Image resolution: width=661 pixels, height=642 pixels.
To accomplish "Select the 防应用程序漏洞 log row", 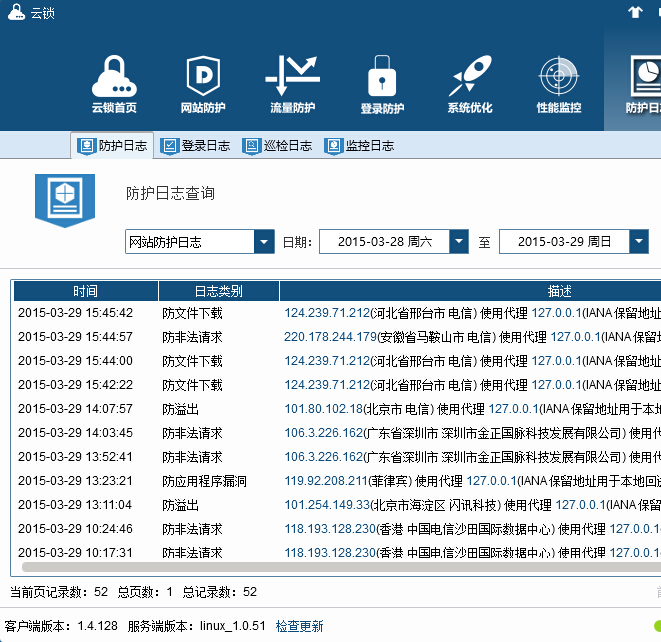I will (x=204, y=481).
